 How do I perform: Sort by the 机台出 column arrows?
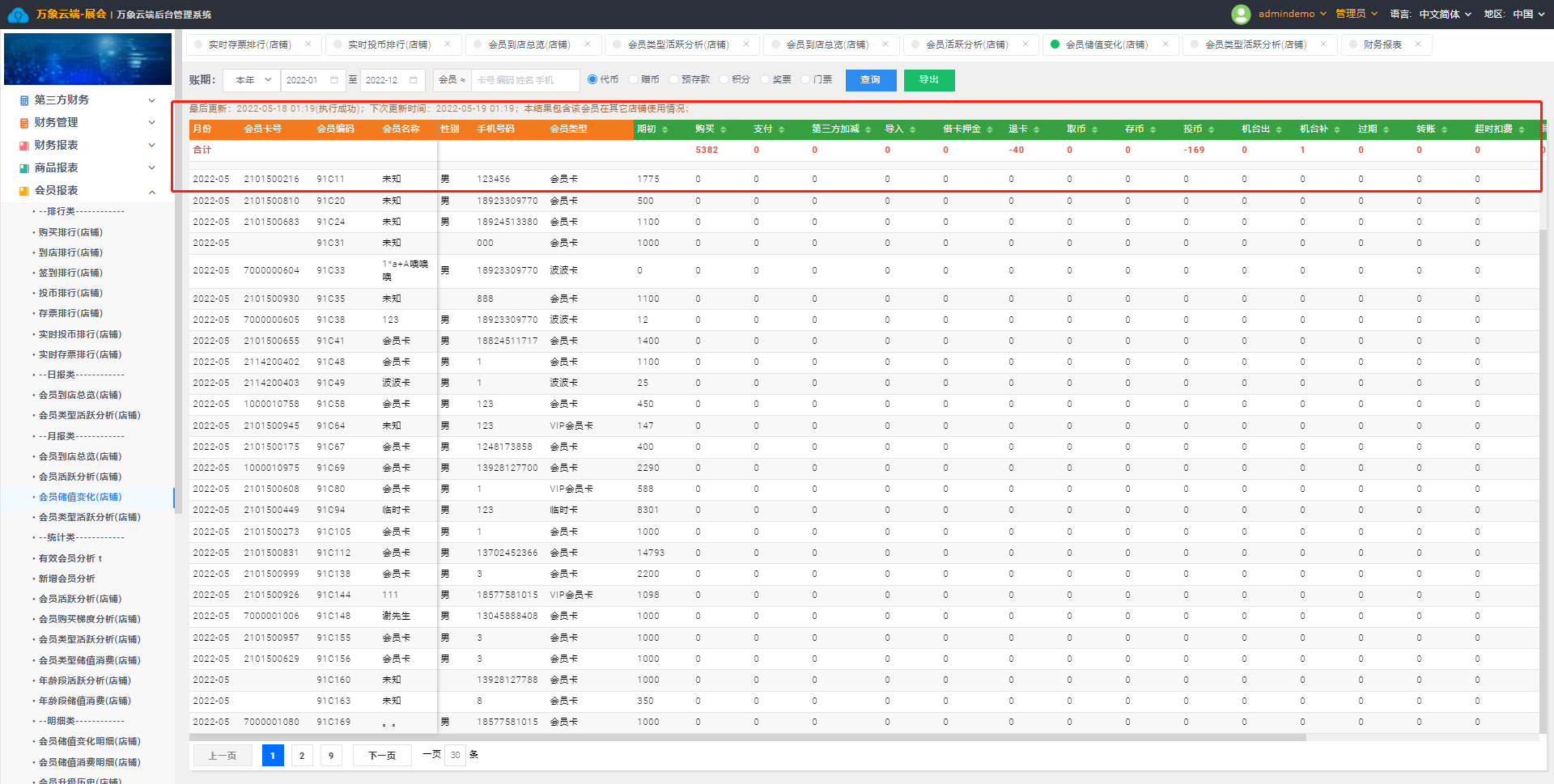pos(1279,129)
